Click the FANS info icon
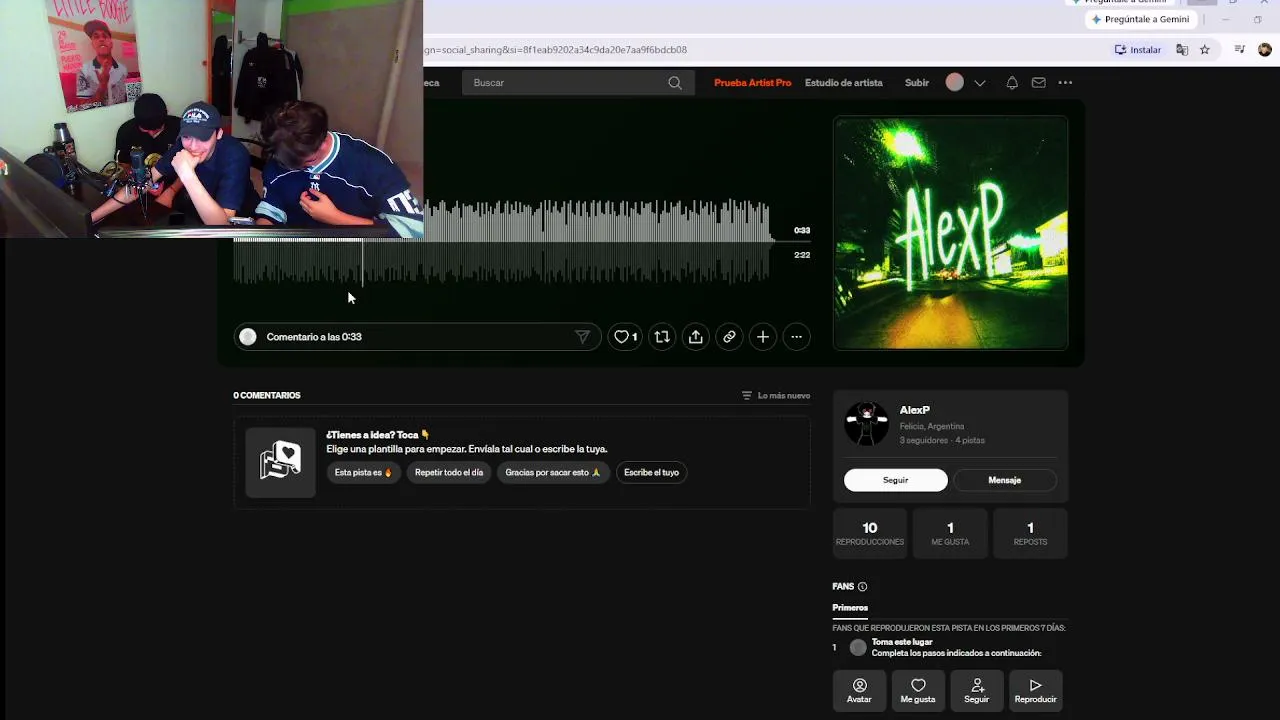The height and width of the screenshot is (720, 1280). 862,587
